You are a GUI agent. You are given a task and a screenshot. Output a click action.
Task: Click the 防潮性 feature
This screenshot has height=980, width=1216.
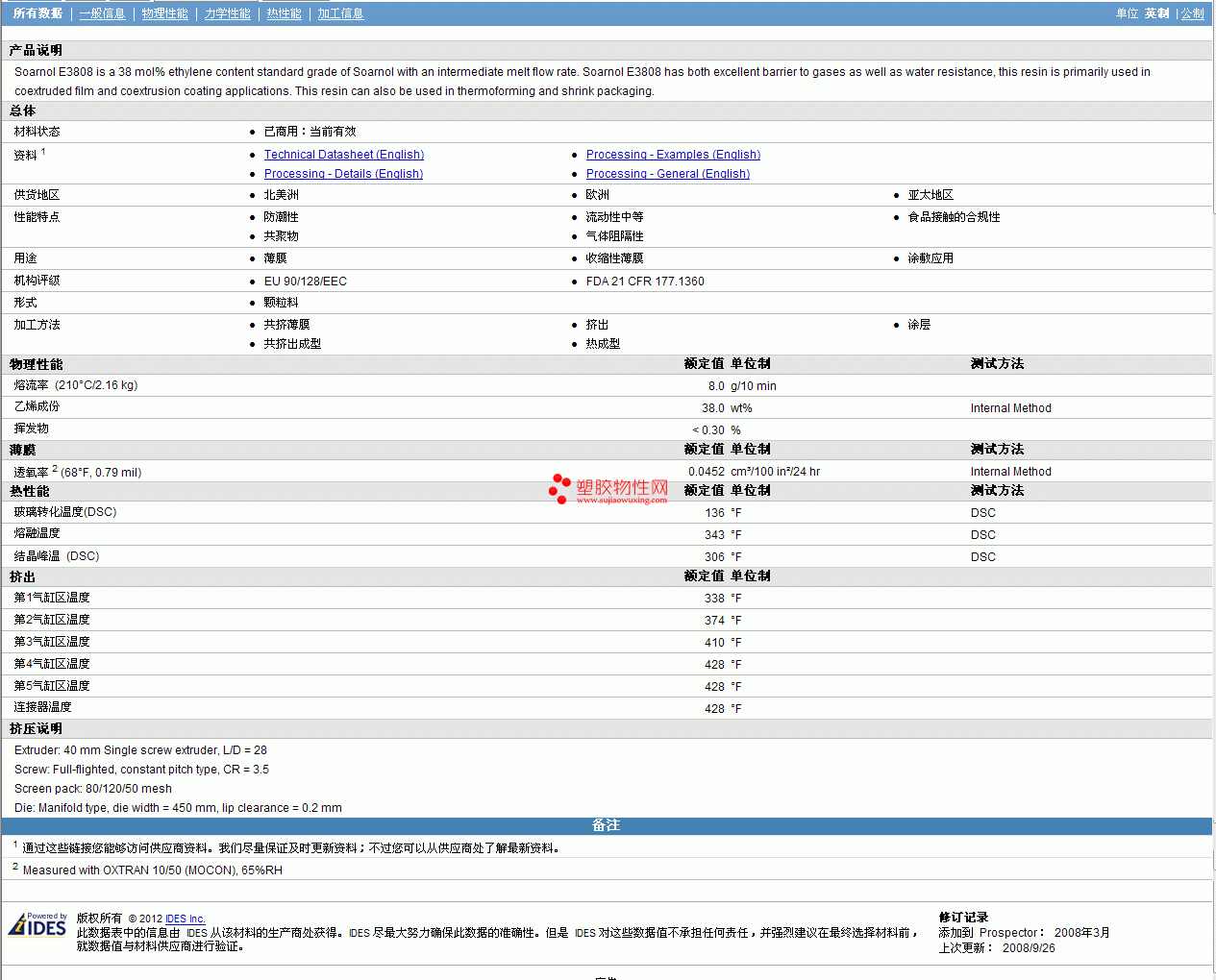point(281,217)
